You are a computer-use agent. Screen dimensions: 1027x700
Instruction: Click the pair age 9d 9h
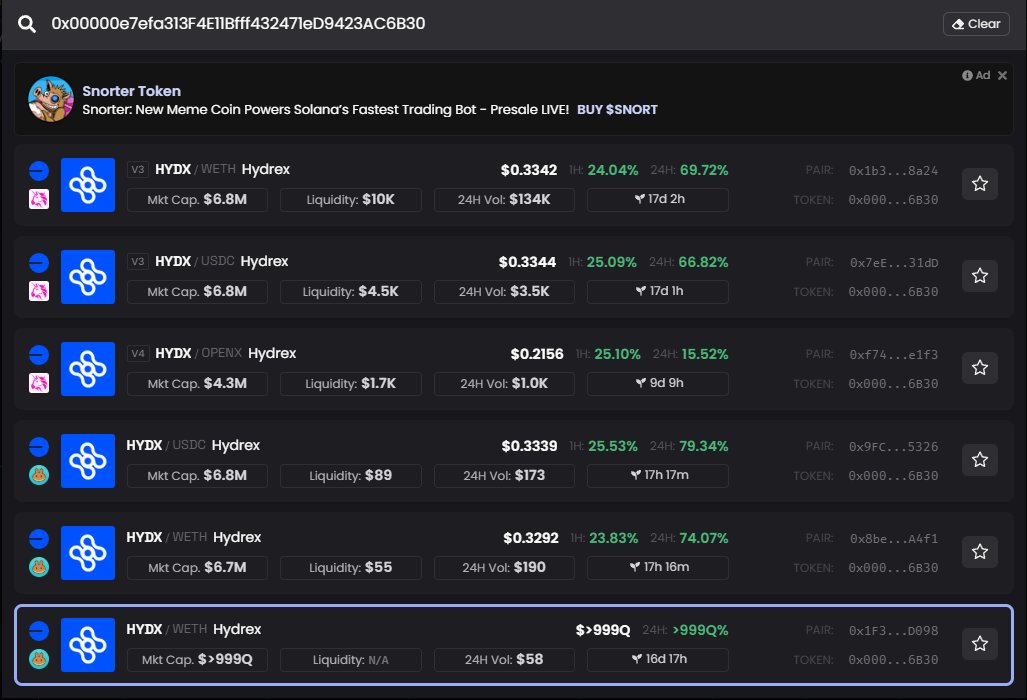pos(658,383)
